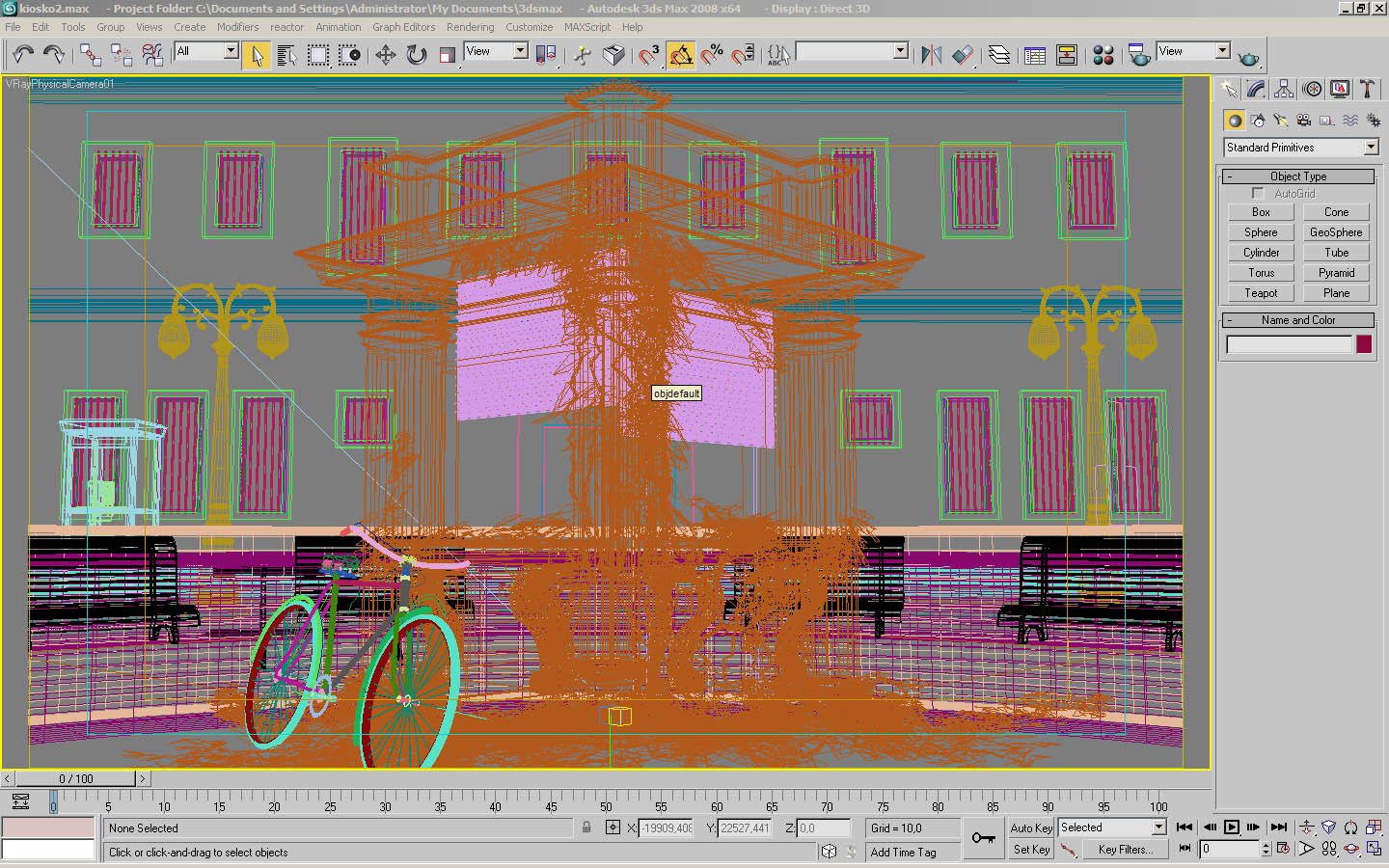The width and height of the screenshot is (1389, 868).
Task: Toggle Absolute/Offset transform type-in mode
Action: coord(613,827)
